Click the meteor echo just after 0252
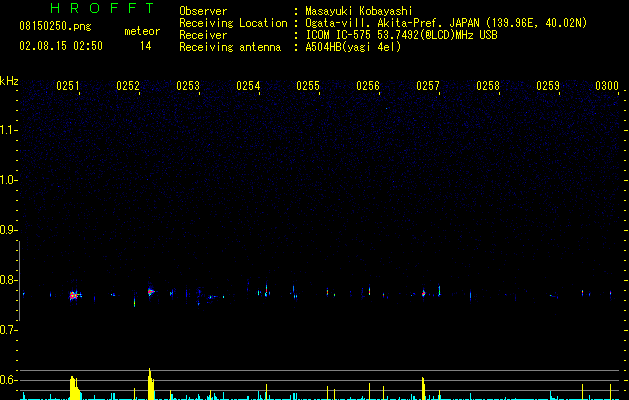629x400 pixels. tap(150, 292)
